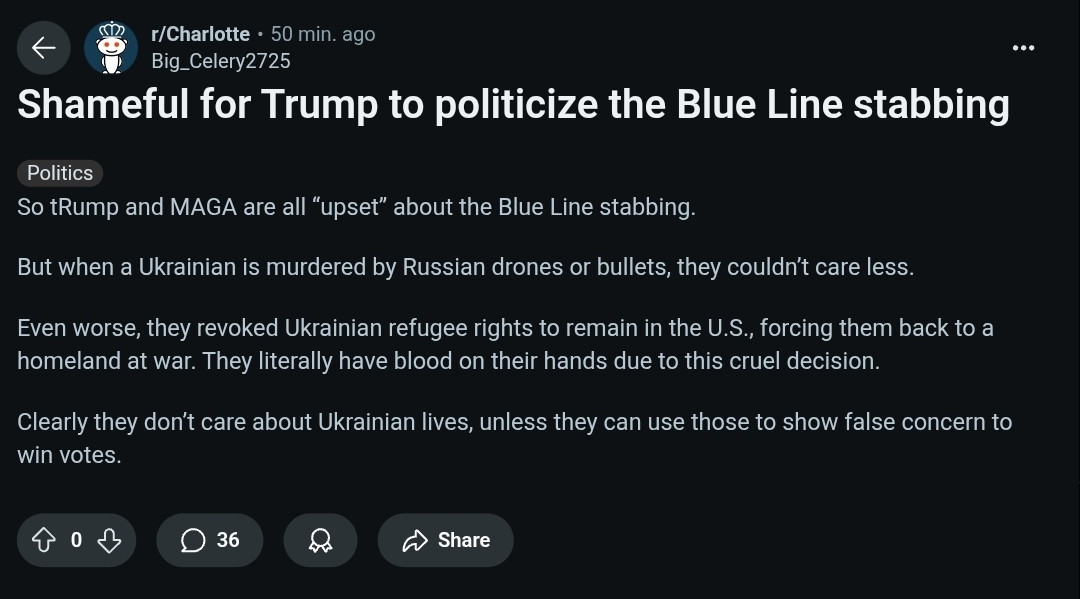Click paragraph starting 'But when a Ukrainian'
The width and height of the screenshot is (1080, 599).
(x=466, y=267)
